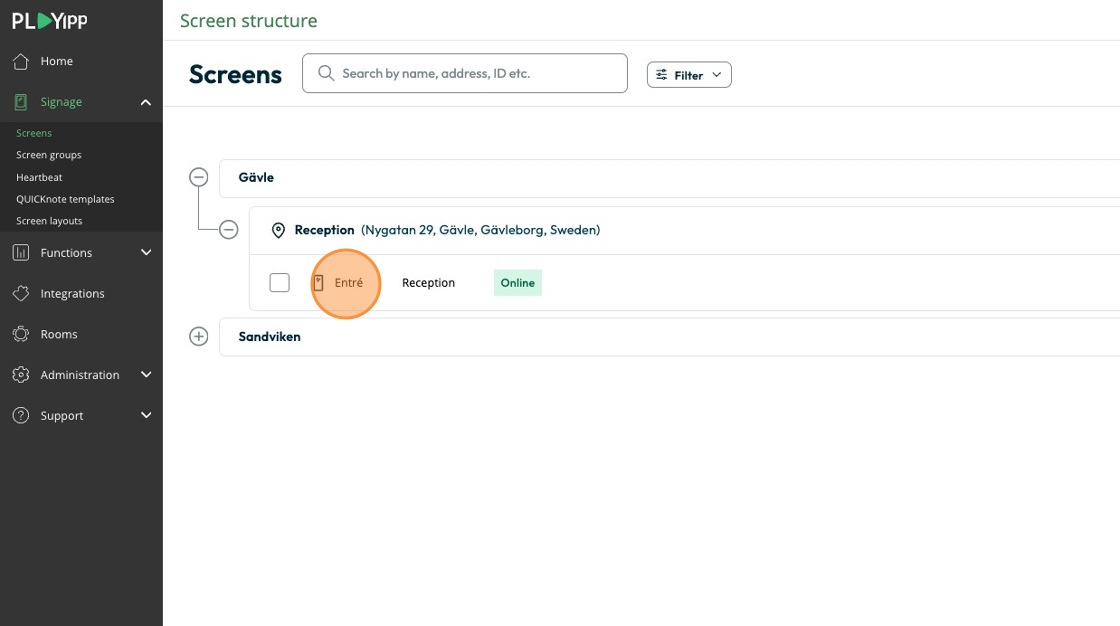Click the Rooms icon in sidebar
Image resolution: width=1120 pixels, height=626 pixels.
21,334
